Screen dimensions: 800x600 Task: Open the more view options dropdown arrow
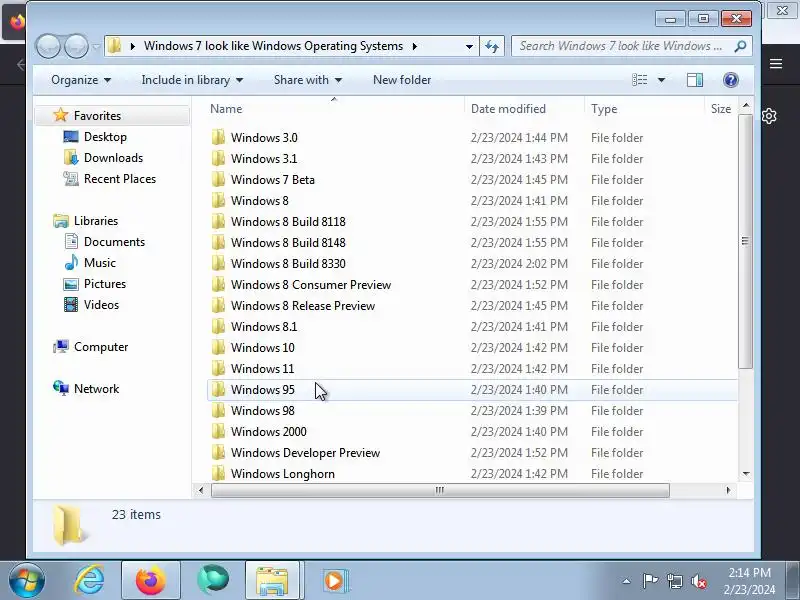coord(661,80)
